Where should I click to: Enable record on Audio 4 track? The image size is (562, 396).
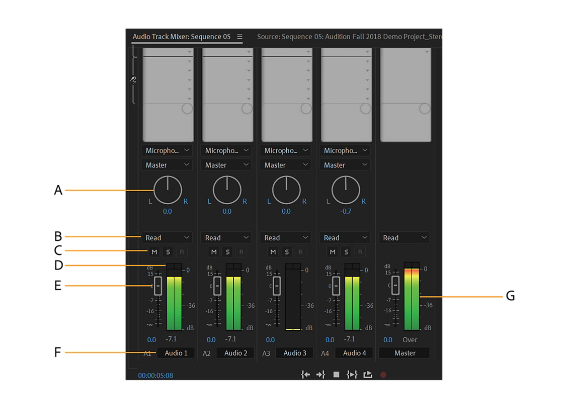point(360,252)
